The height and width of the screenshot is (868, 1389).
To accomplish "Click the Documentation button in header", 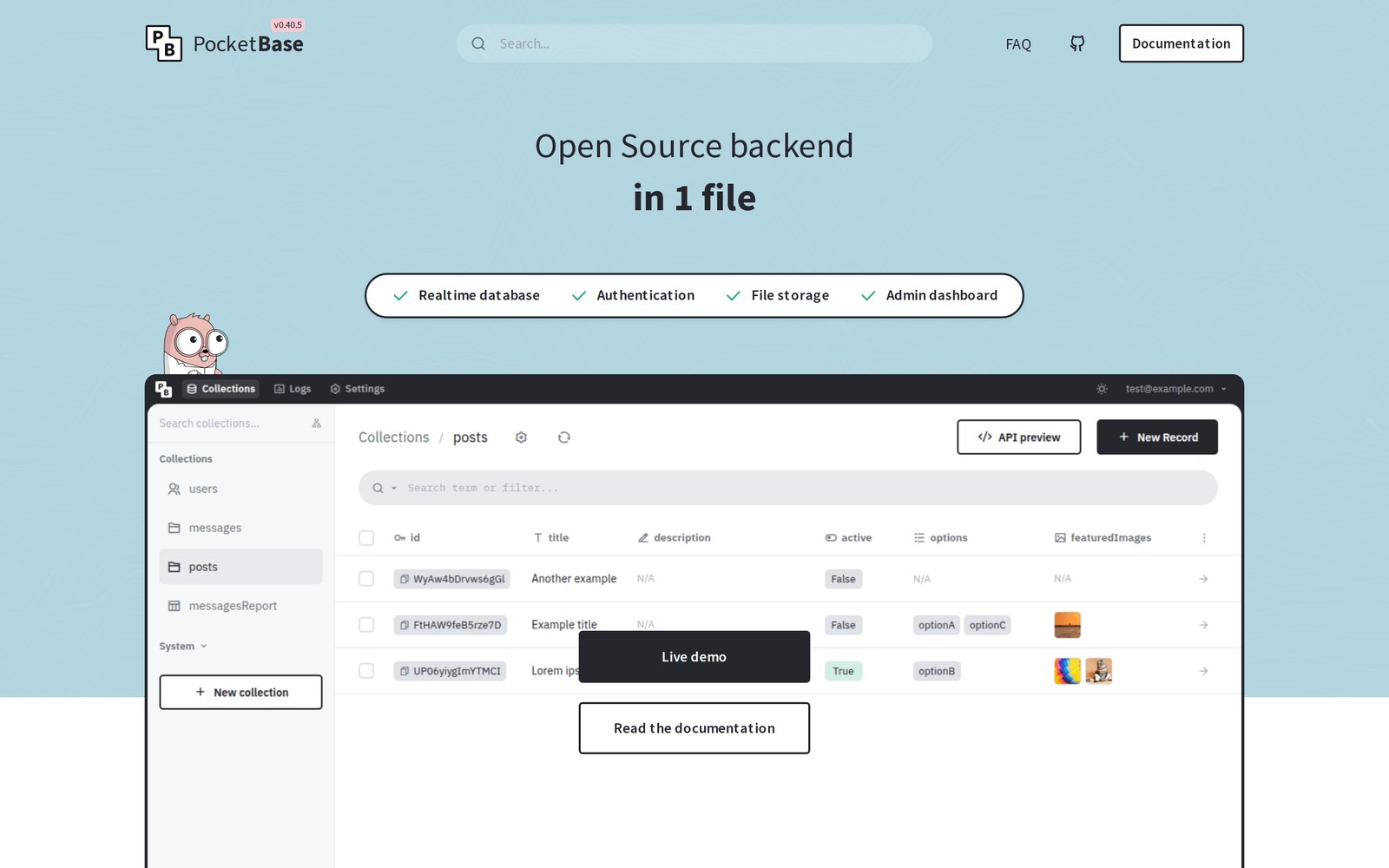I will tap(1181, 43).
